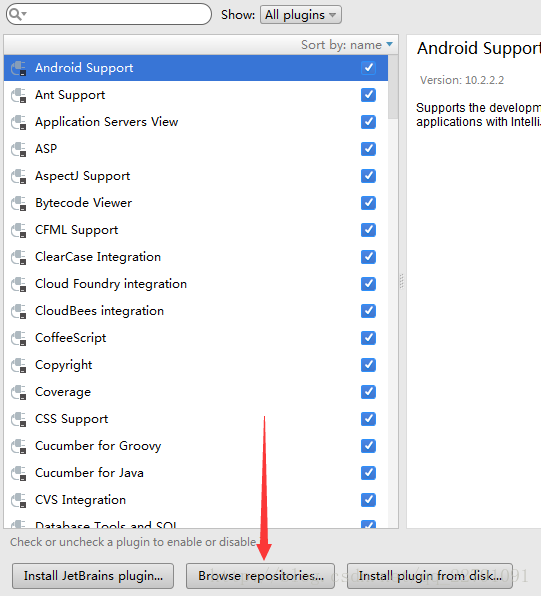This screenshot has width=541, height=596.
Task: Disable CSS Support checkbox
Action: click(368, 419)
